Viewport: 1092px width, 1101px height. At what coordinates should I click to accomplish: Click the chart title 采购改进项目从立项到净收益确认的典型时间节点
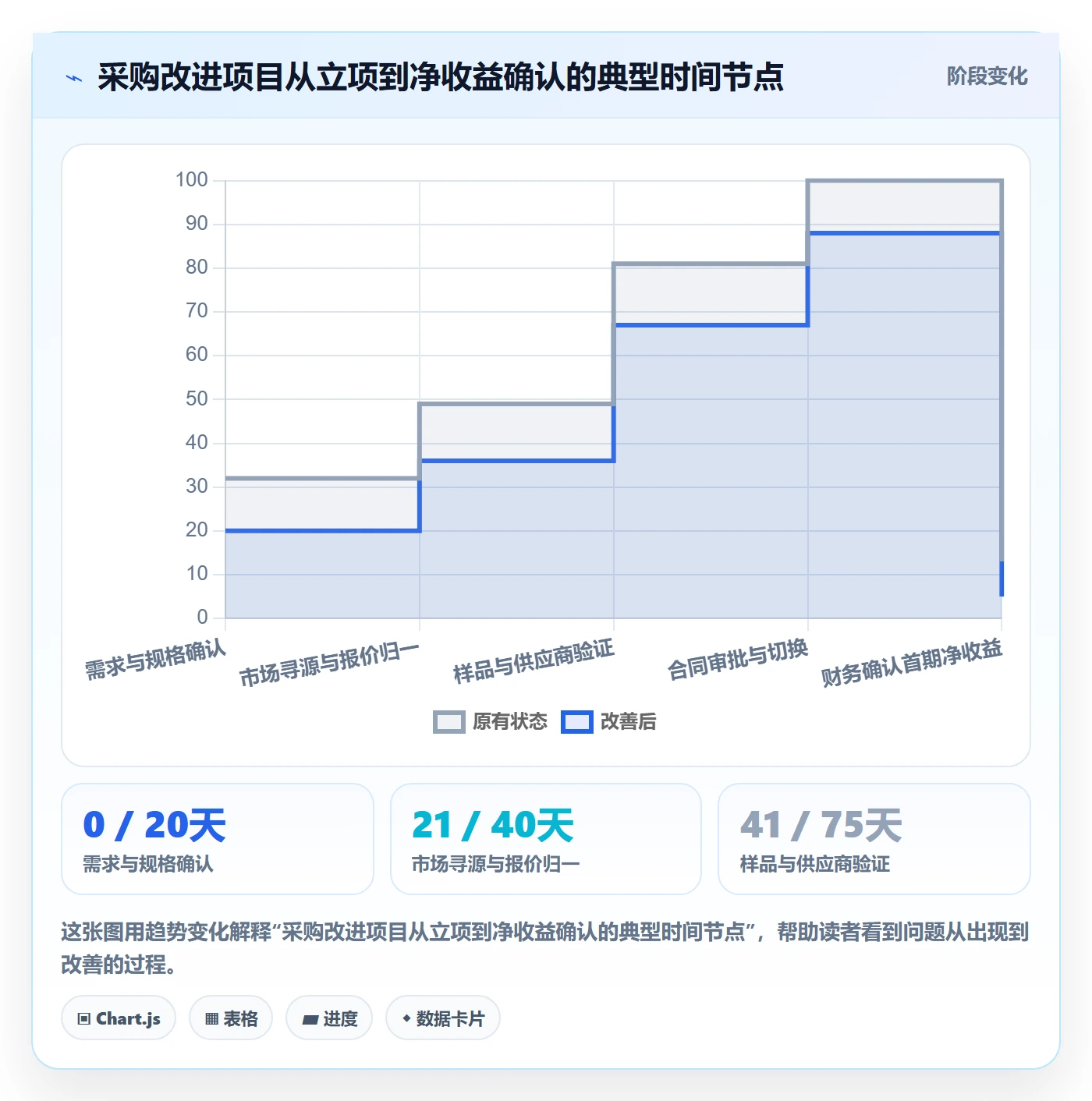point(441,77)
